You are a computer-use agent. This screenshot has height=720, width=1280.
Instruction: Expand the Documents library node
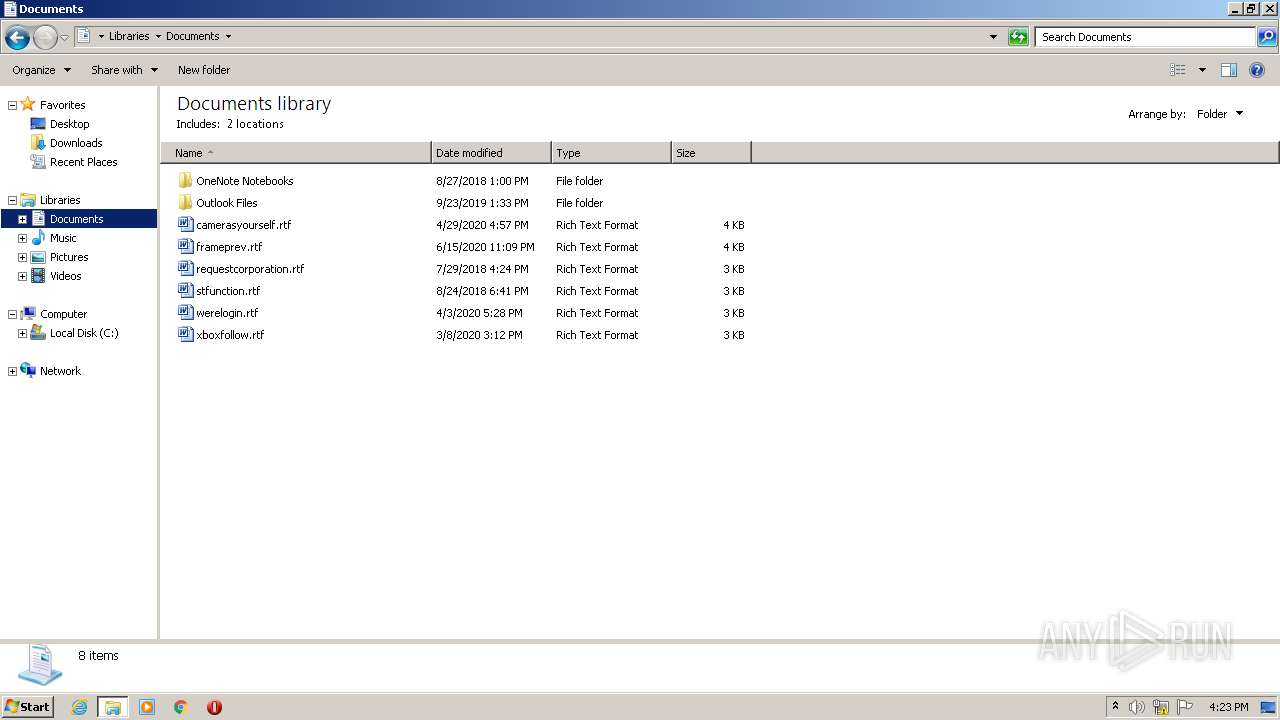22,219
